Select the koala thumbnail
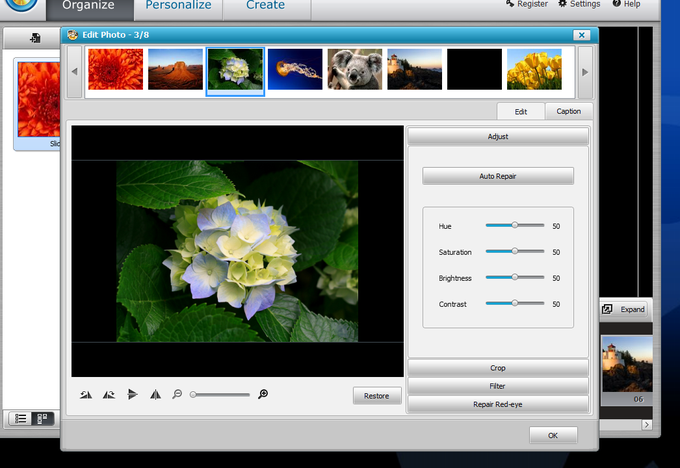 [355, 69]
